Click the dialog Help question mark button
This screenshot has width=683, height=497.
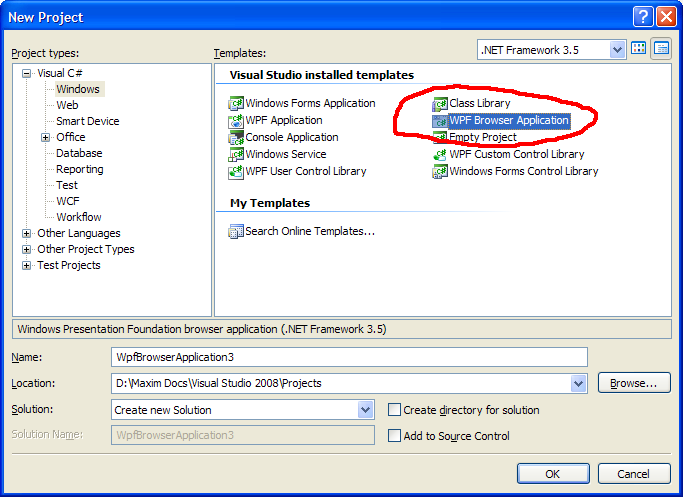pos(643,17)
